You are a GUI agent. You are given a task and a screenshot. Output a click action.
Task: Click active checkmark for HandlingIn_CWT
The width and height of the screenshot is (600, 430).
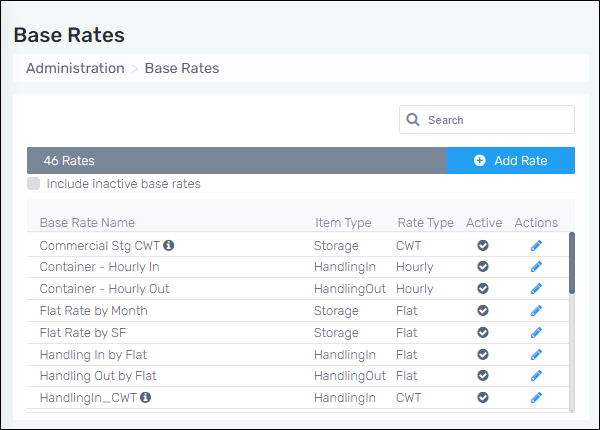483,397
